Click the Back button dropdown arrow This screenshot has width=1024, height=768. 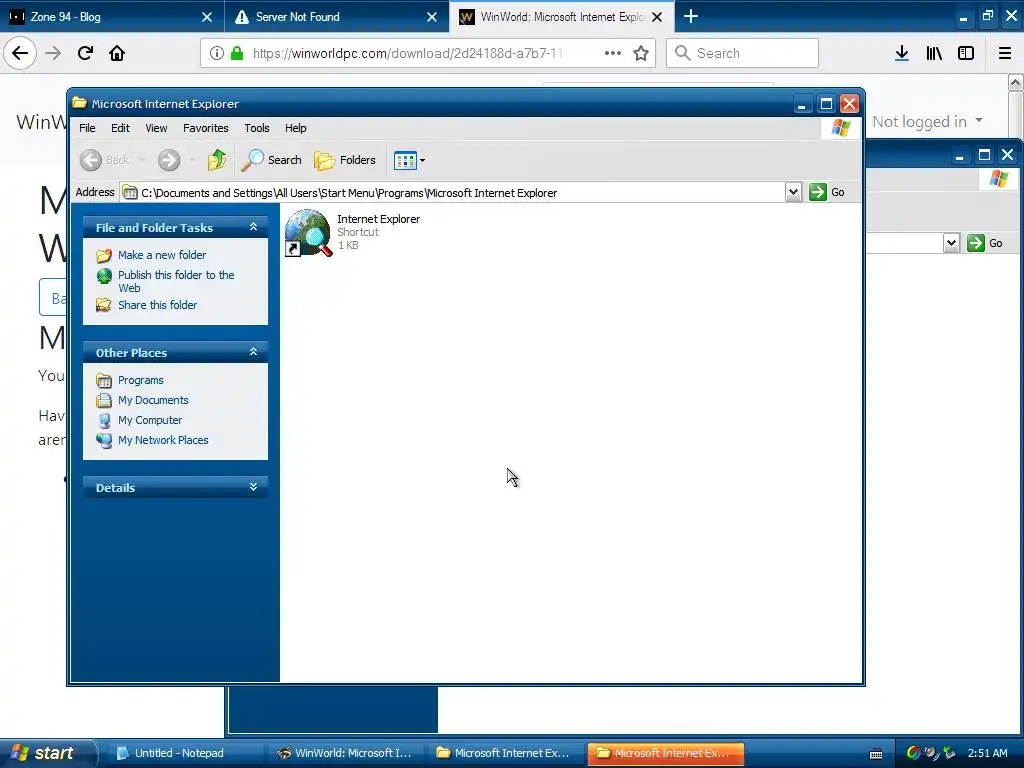[141, 160]
